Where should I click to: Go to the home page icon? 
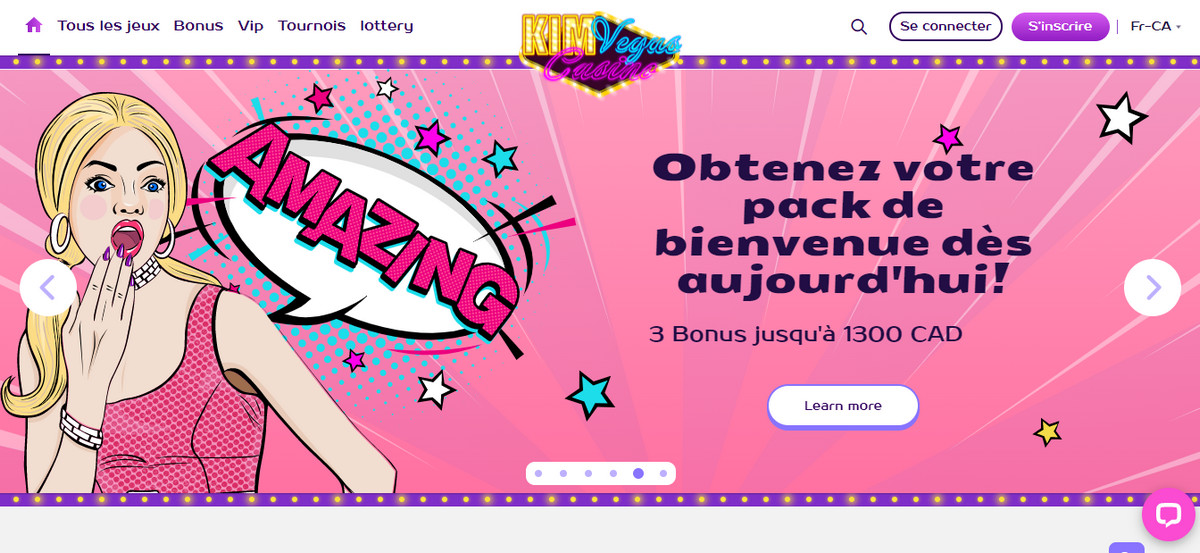pos(34,26)
